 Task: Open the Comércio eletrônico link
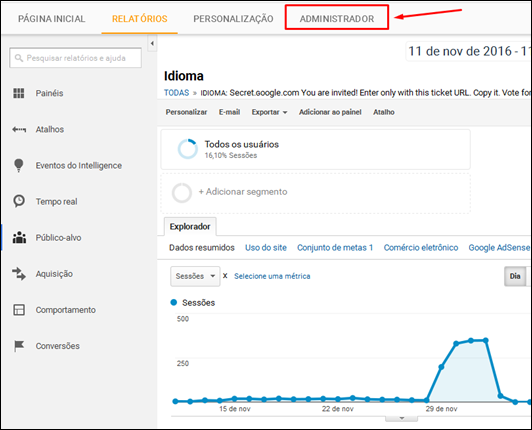[x=421, y=248]
